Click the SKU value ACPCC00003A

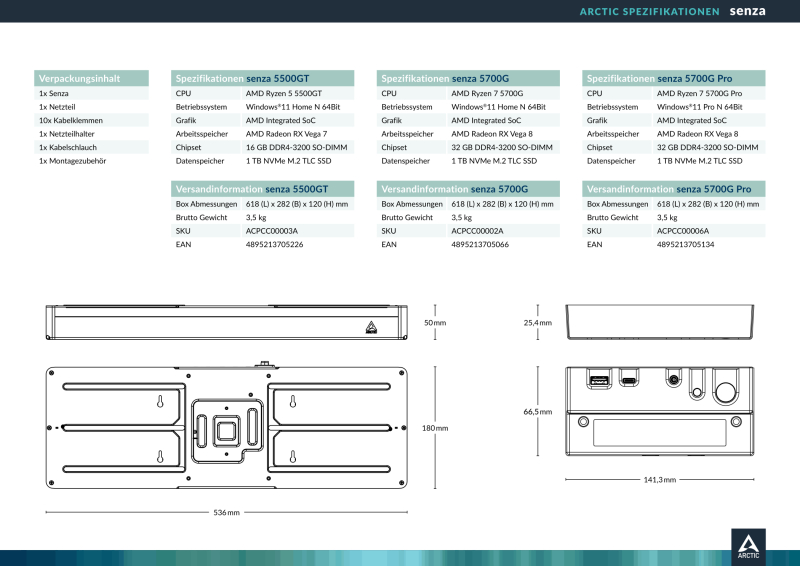tap(272, 230)
